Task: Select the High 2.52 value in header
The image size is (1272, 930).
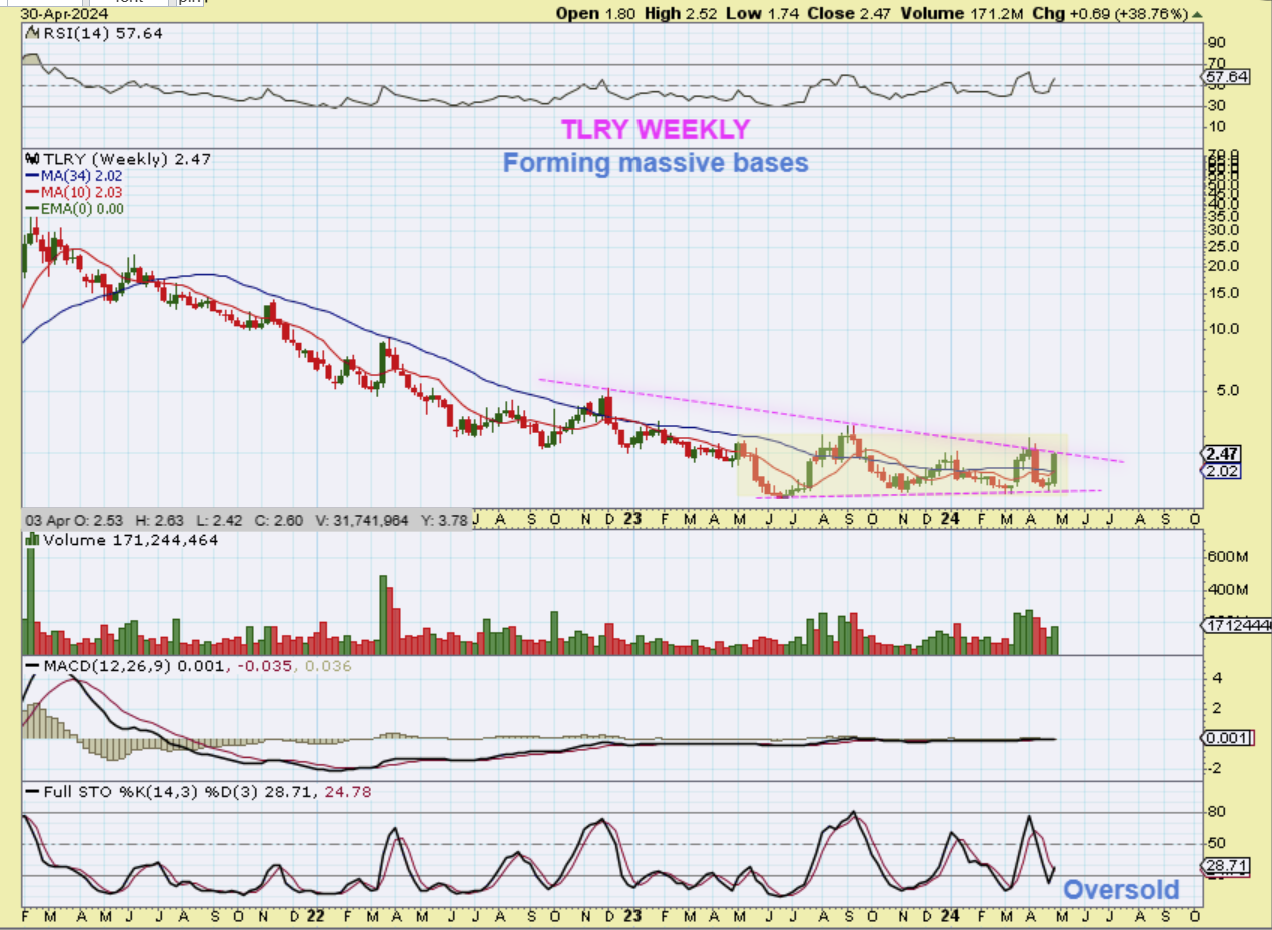Action: tap(681, 14)
